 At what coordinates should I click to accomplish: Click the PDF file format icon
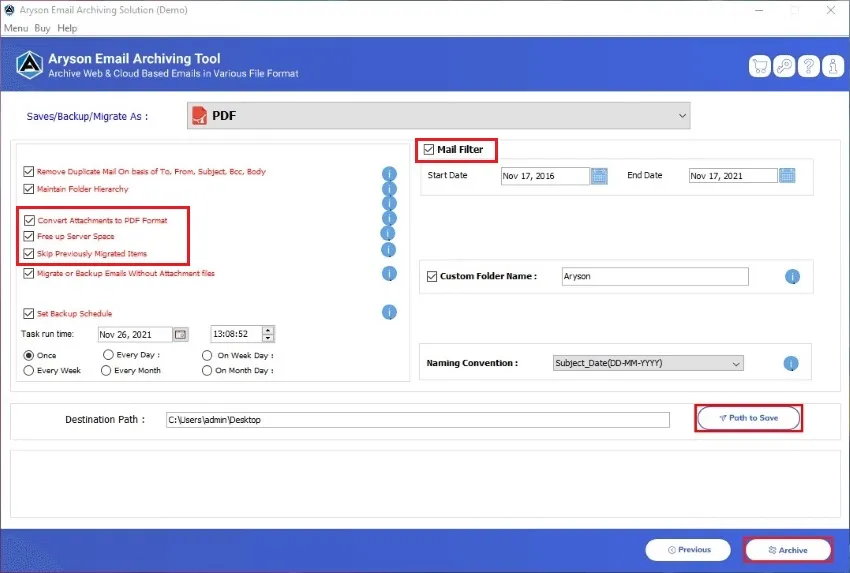tap(199, 115)
